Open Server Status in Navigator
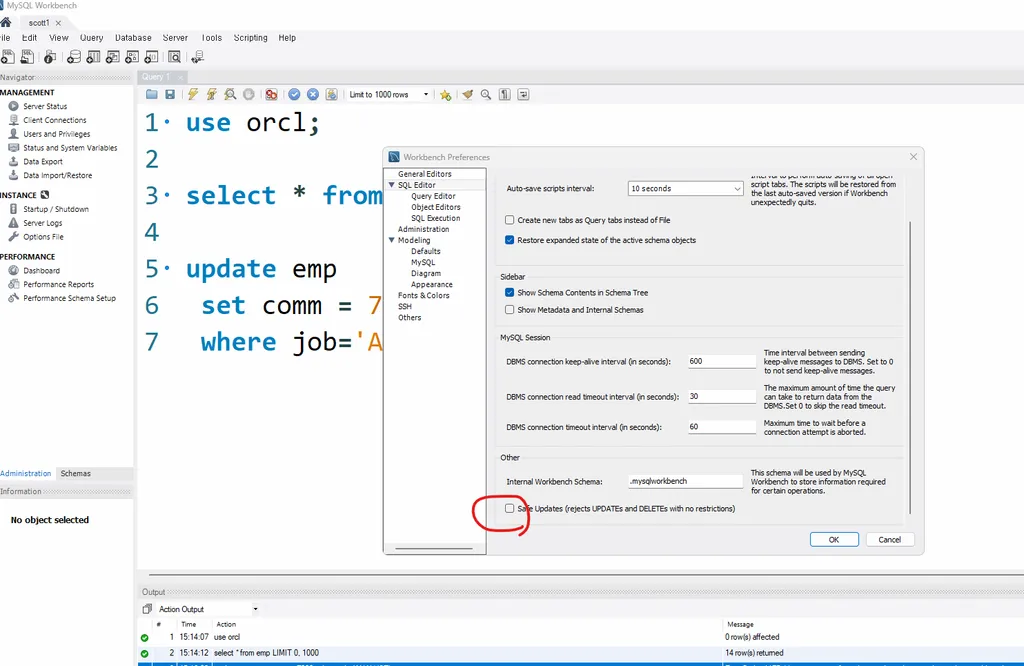 coord(45,106)
